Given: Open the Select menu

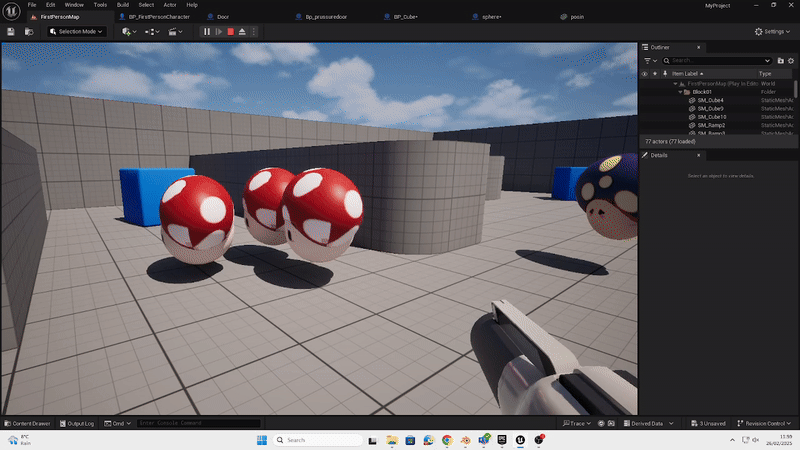Looking at the screenshot, I should (146, 5).
